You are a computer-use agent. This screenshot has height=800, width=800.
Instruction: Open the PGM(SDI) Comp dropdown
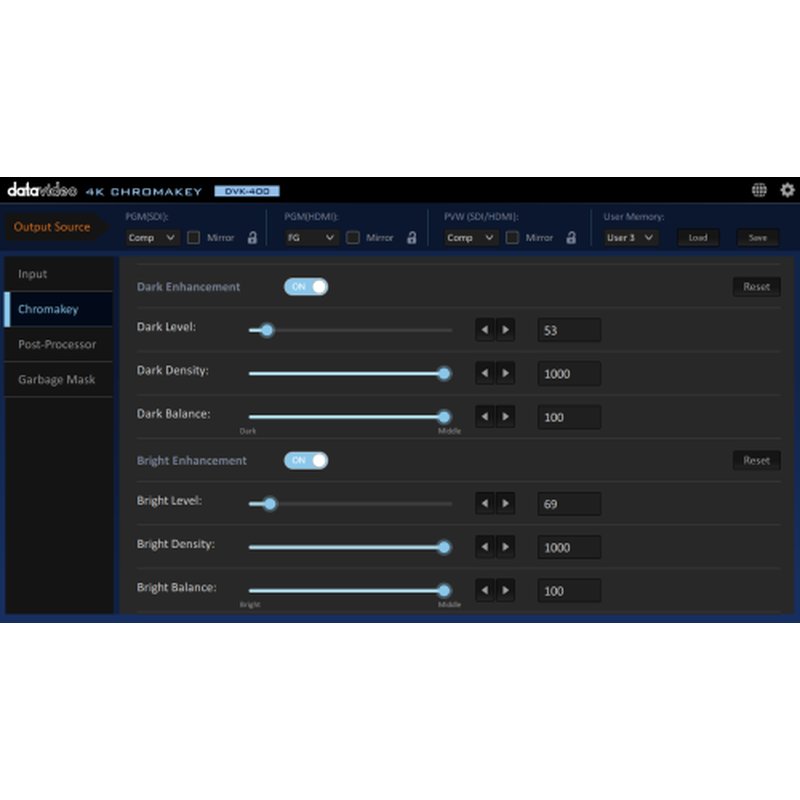[152, 238]
